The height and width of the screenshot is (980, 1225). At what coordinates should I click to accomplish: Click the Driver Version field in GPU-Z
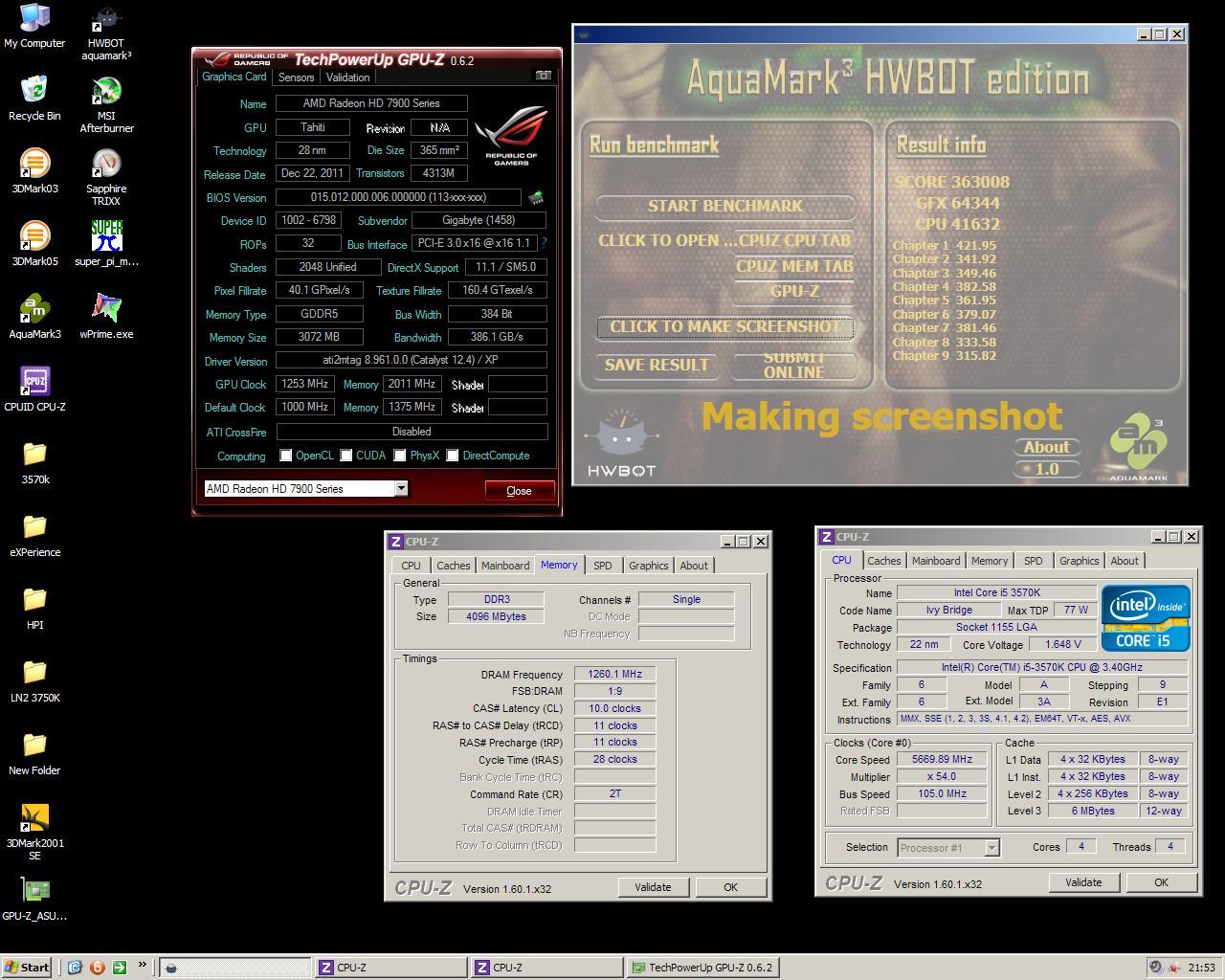(x=412, y=361)
